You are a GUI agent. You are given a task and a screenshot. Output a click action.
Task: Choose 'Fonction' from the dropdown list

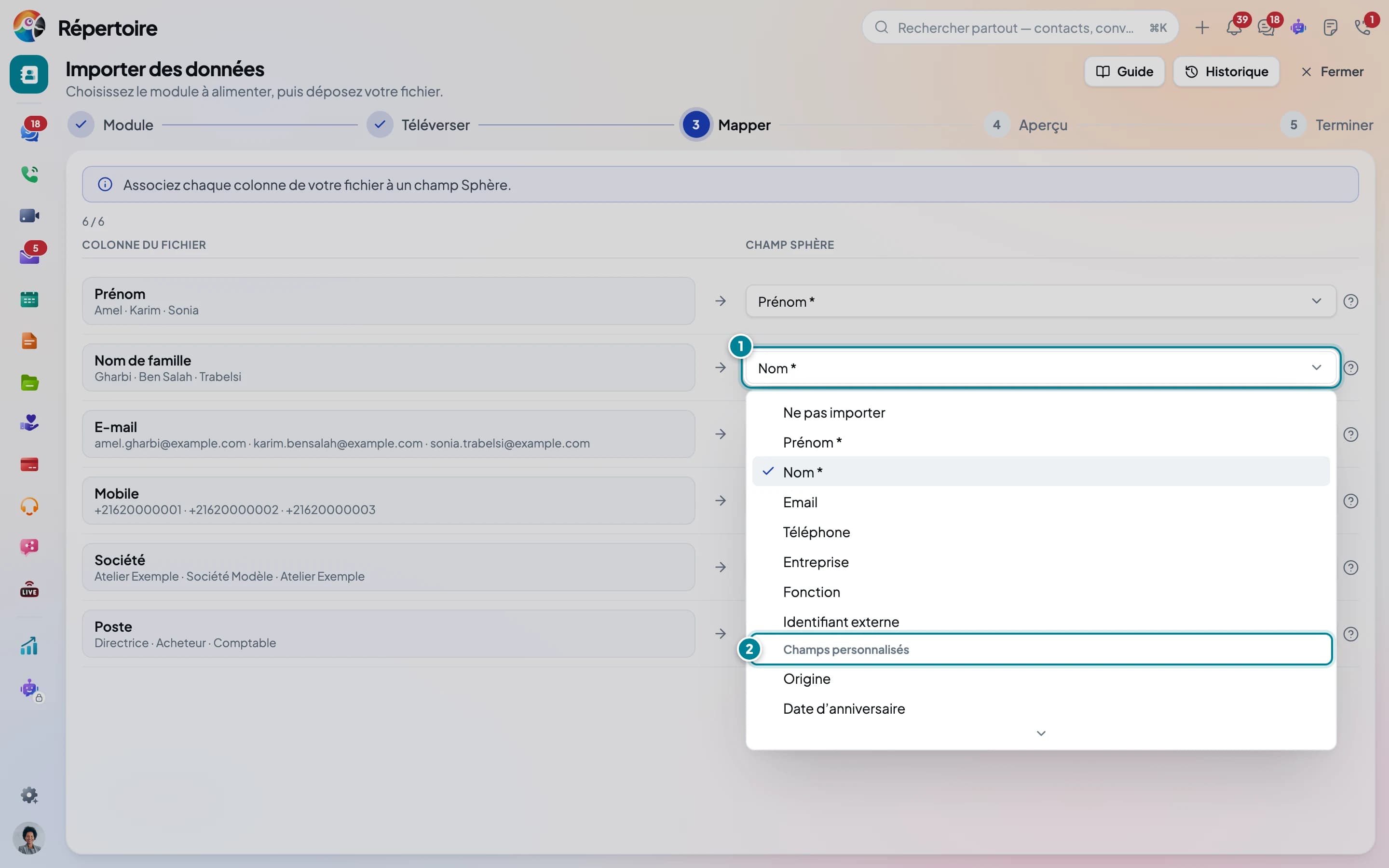1041,592
